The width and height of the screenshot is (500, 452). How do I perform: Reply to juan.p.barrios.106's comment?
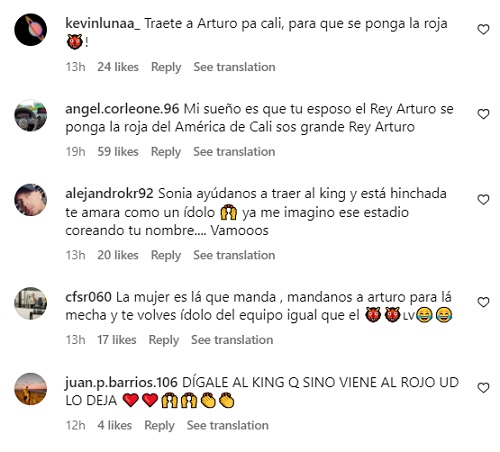159,425
